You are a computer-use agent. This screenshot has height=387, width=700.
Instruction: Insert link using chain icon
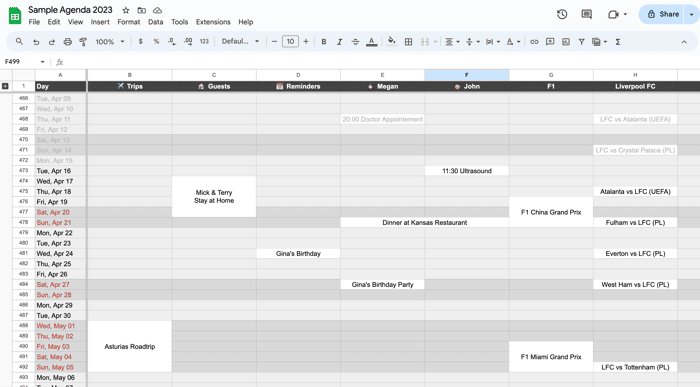[534, 42]
